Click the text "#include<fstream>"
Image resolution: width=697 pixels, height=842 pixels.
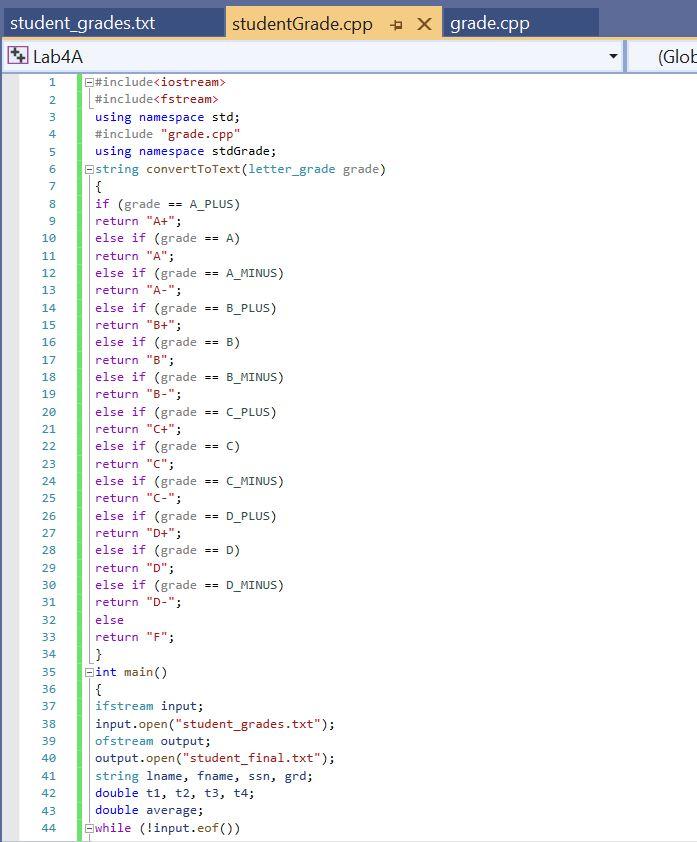(x=156, y=99)
